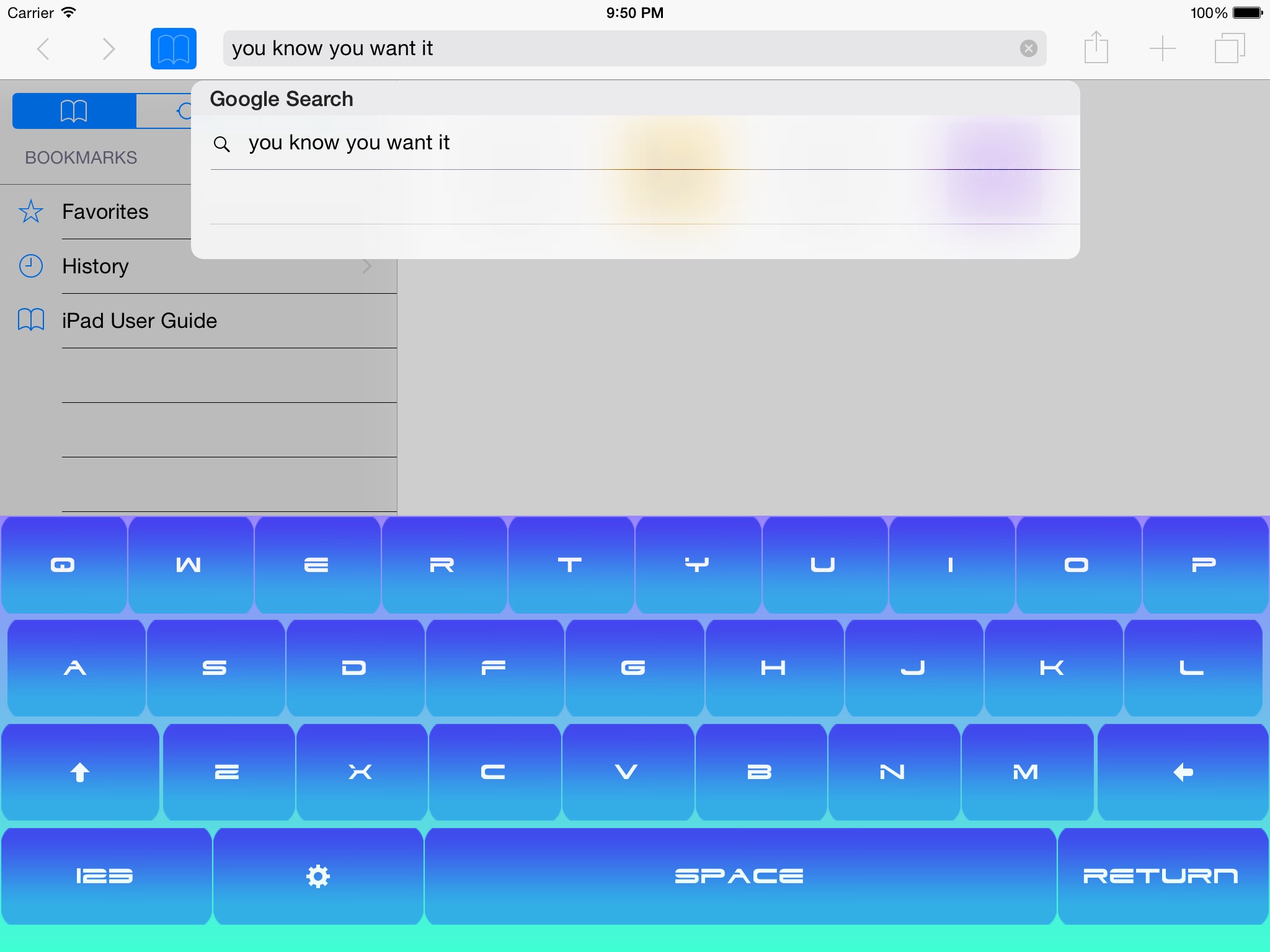
Task: Open the Share sheet icon
Action: click(1096, 48)
